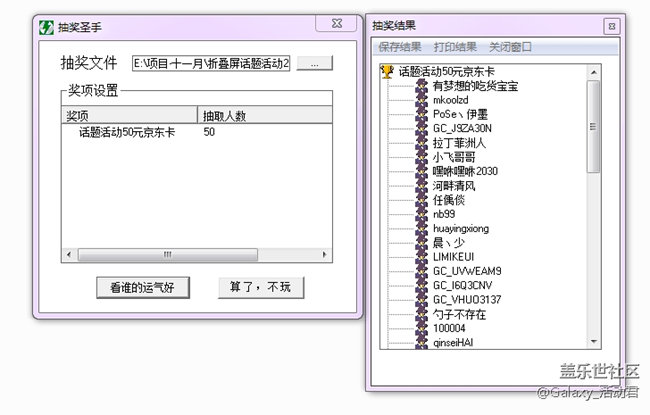Screen dimensions: 650x415
Task: Select winner nb99 in results
Action: [444, 214]
